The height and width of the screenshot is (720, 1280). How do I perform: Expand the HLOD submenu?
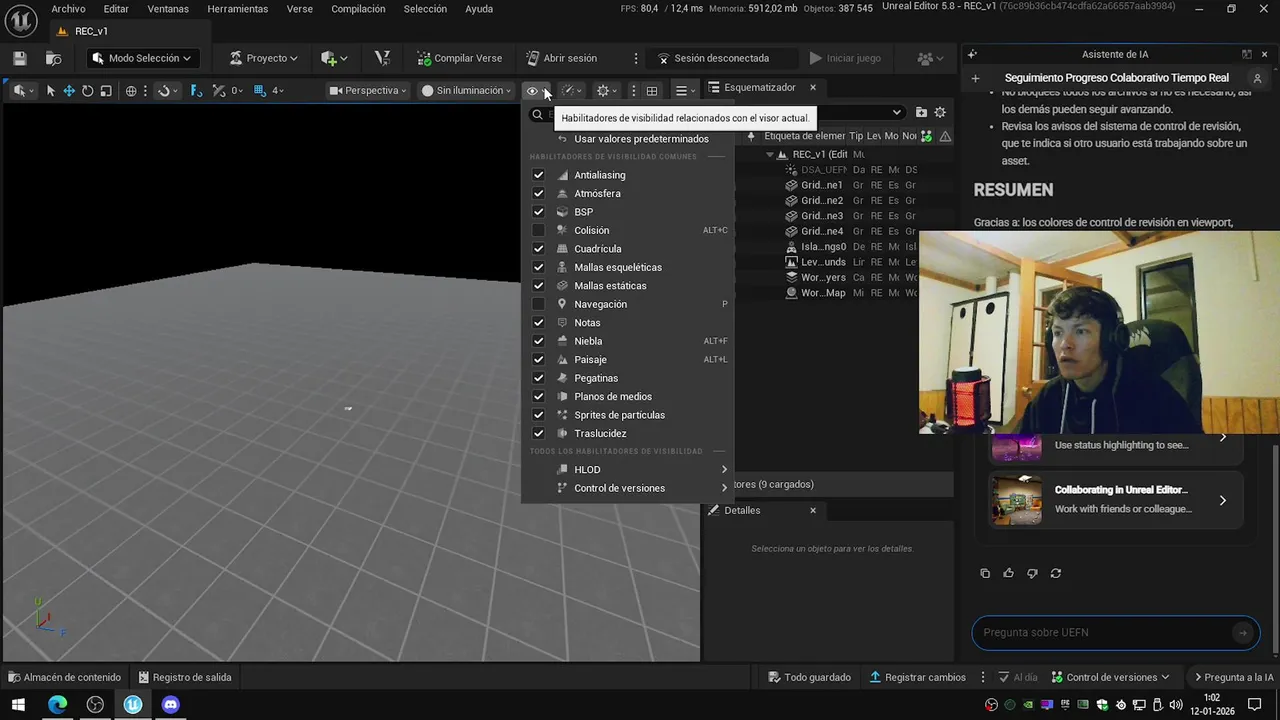pyautogui.click(x=627, y=469)
